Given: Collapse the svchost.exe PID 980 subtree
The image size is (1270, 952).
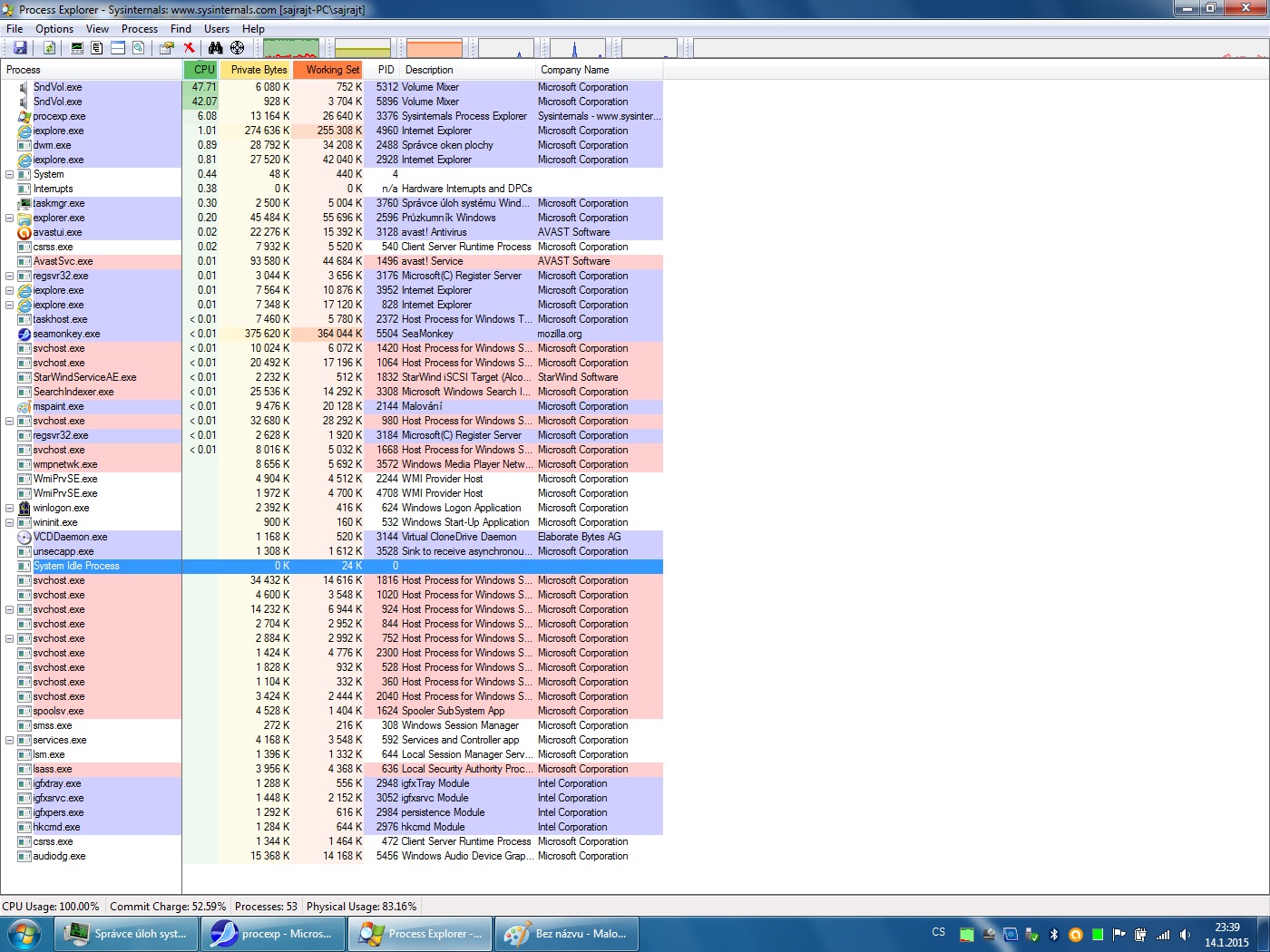Looking at the screenshot, I should (x=10, y=421).
